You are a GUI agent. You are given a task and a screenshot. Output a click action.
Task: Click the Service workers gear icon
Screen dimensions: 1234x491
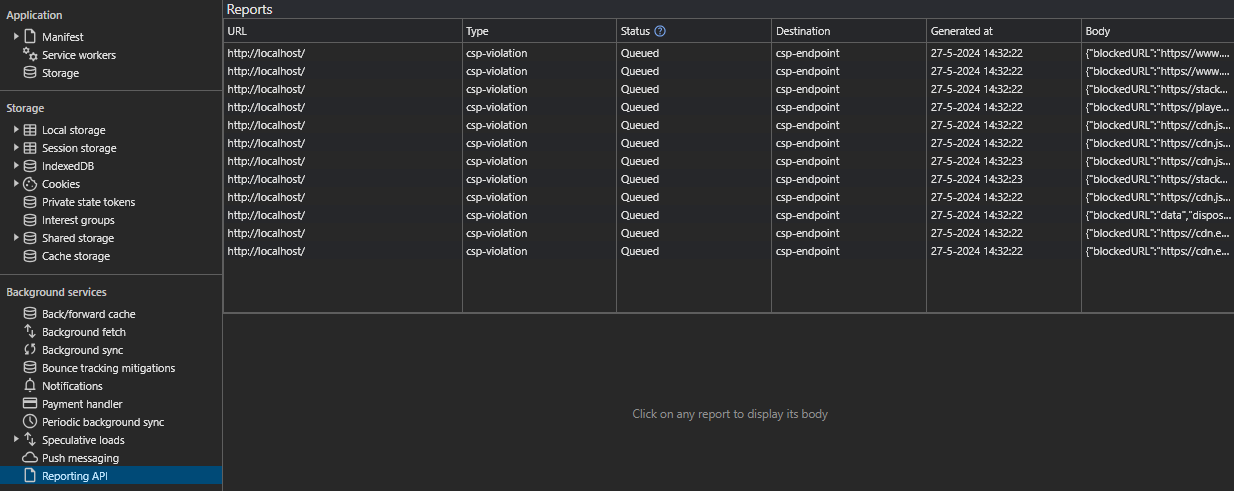[30, 55]
